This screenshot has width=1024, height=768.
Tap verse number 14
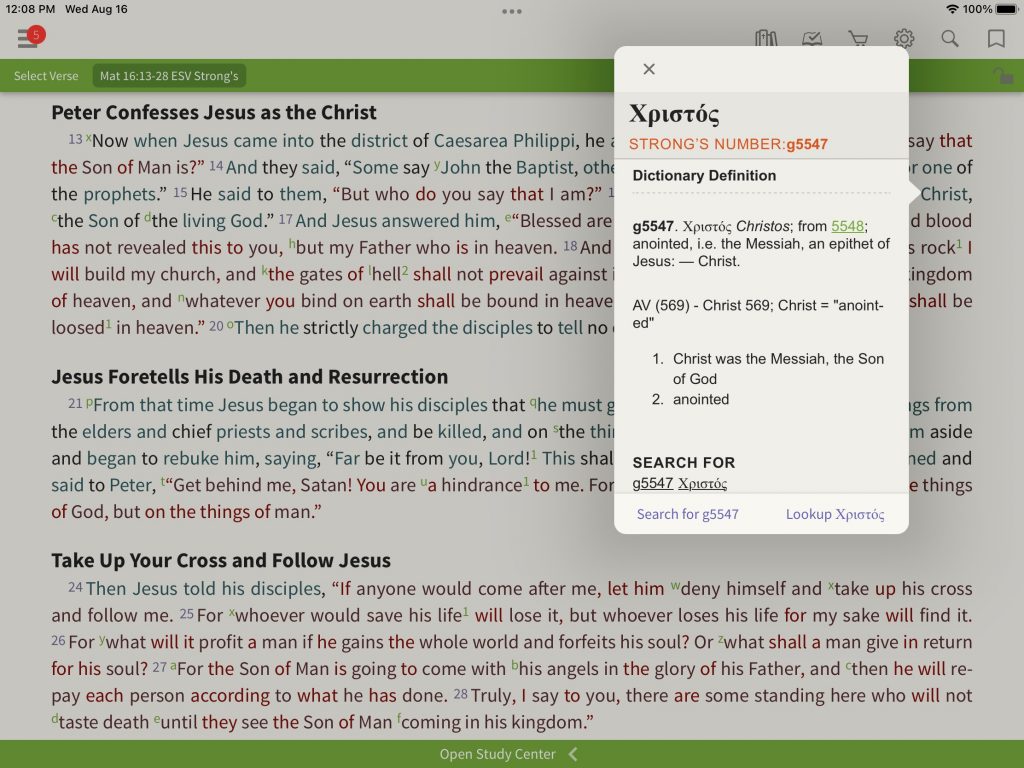216,166
